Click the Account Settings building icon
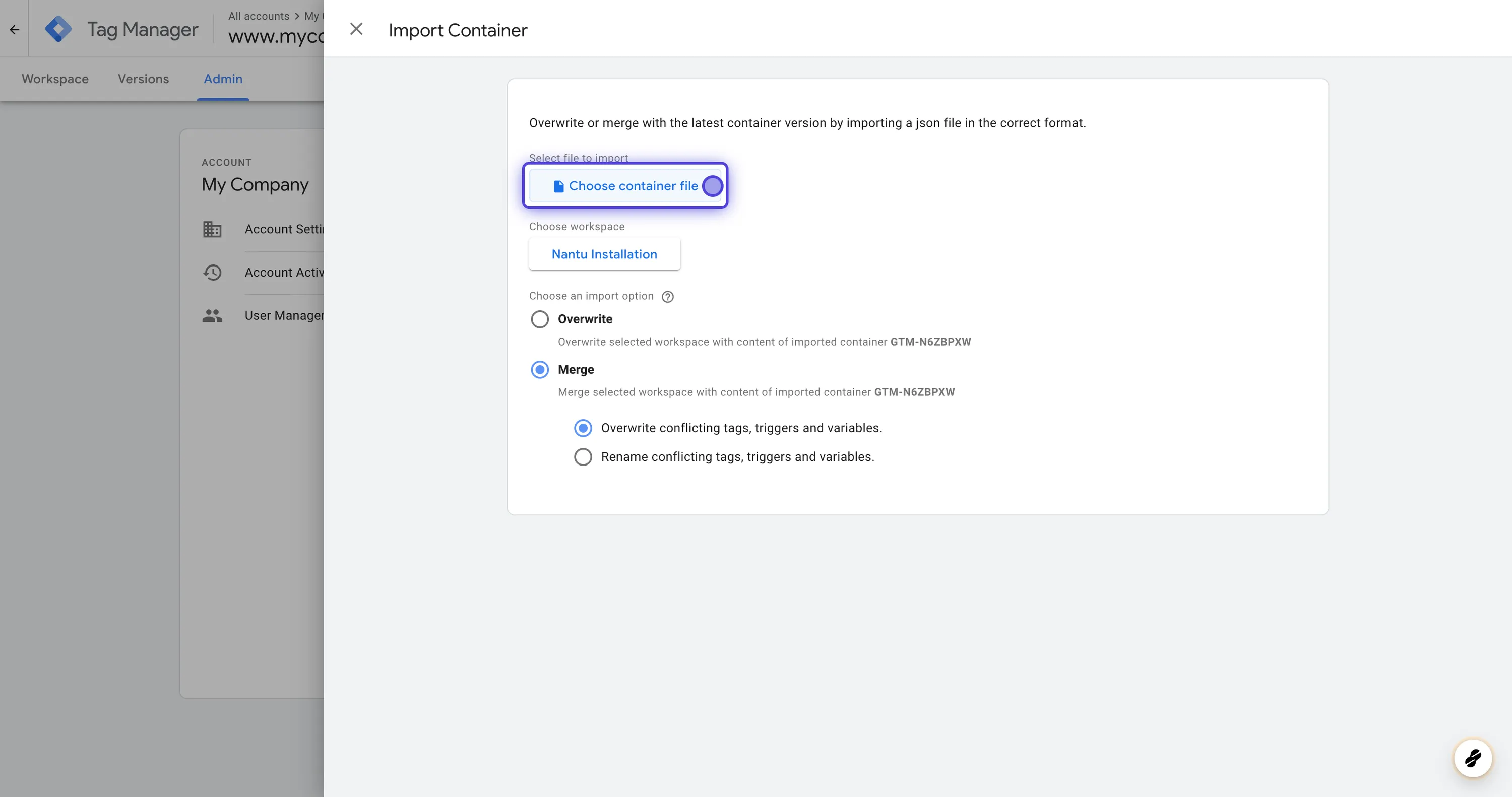 click(212, 229)
